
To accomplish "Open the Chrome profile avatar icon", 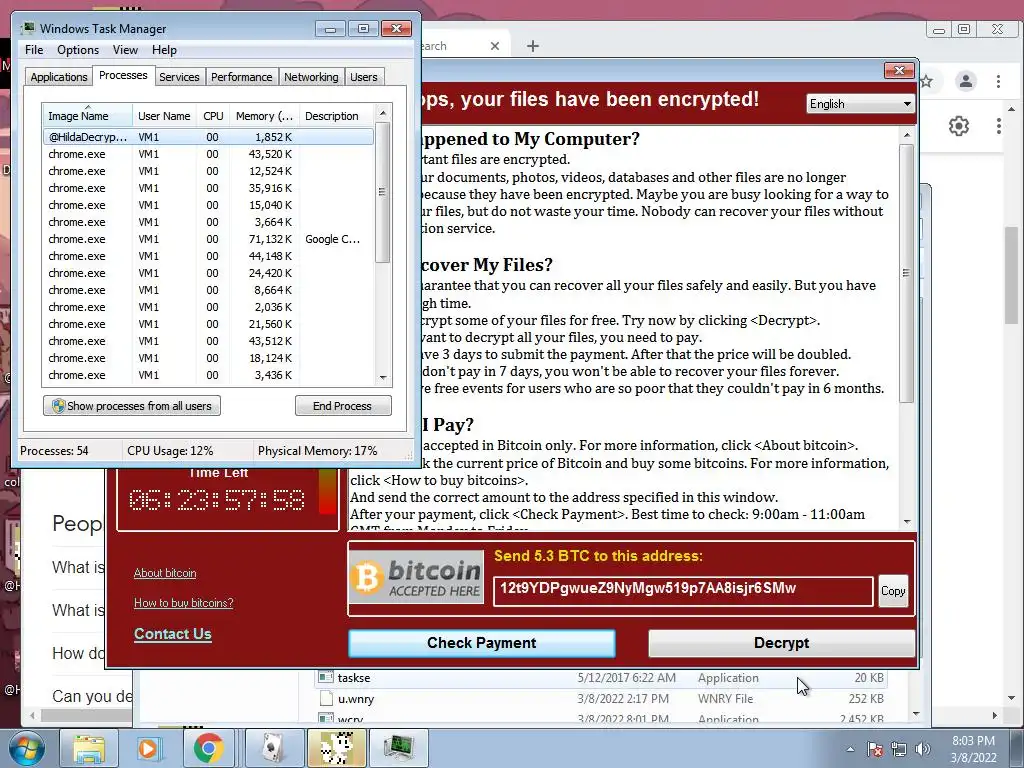I will click(966, 81).
